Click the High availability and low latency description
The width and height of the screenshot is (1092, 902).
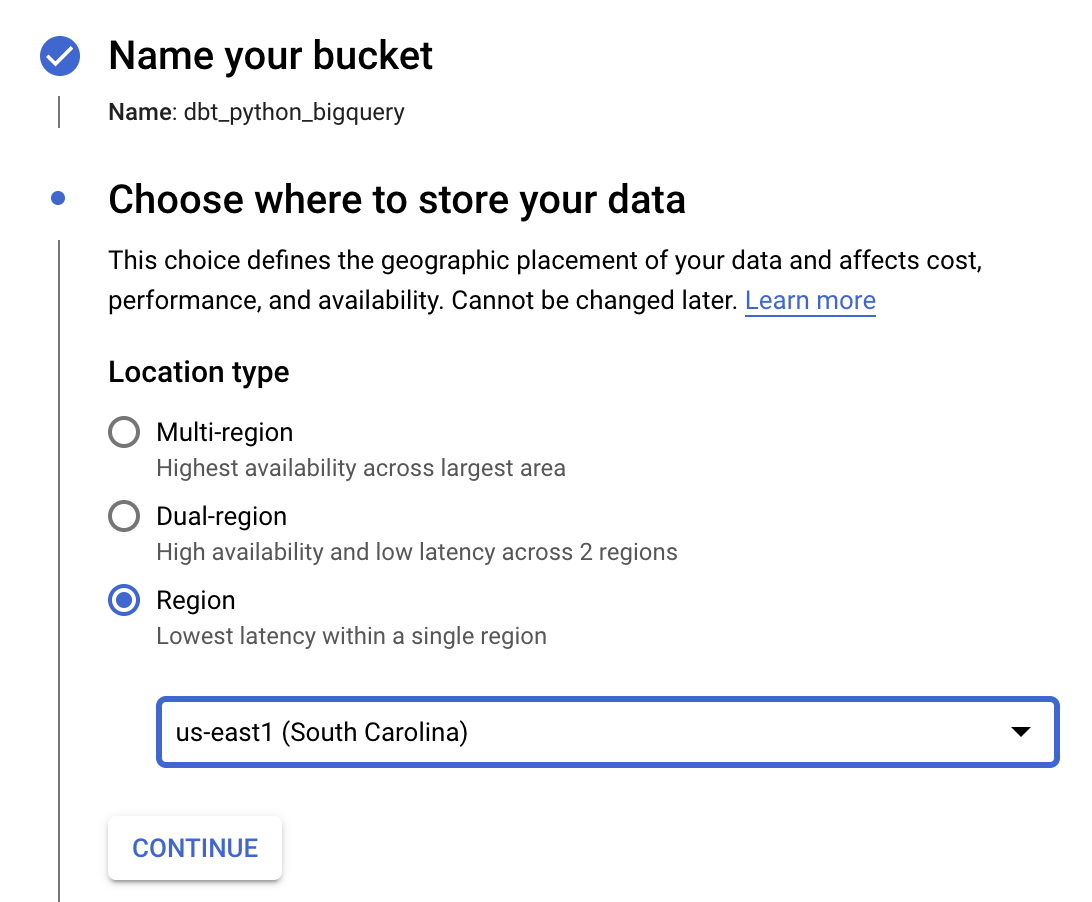coord(417,552)
